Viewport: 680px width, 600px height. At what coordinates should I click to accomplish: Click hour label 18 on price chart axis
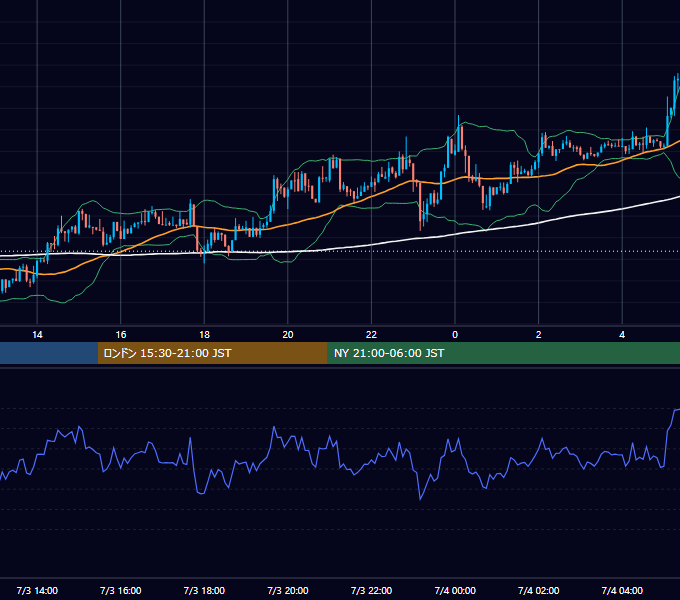tap(204, 335)
